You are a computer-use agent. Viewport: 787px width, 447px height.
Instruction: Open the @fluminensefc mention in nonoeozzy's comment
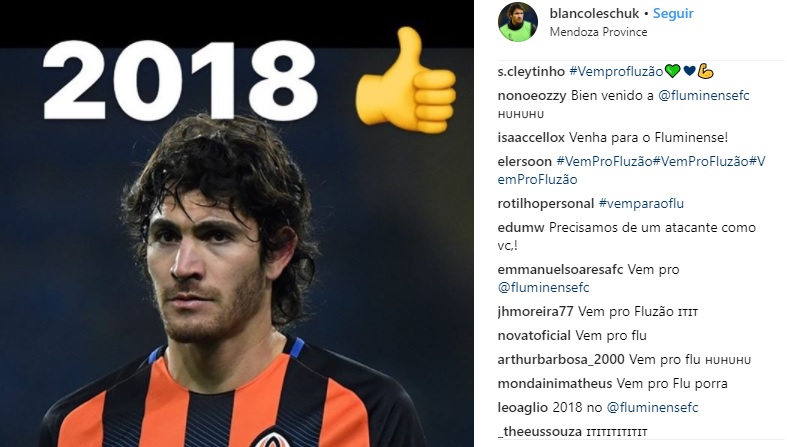[704, 95]
